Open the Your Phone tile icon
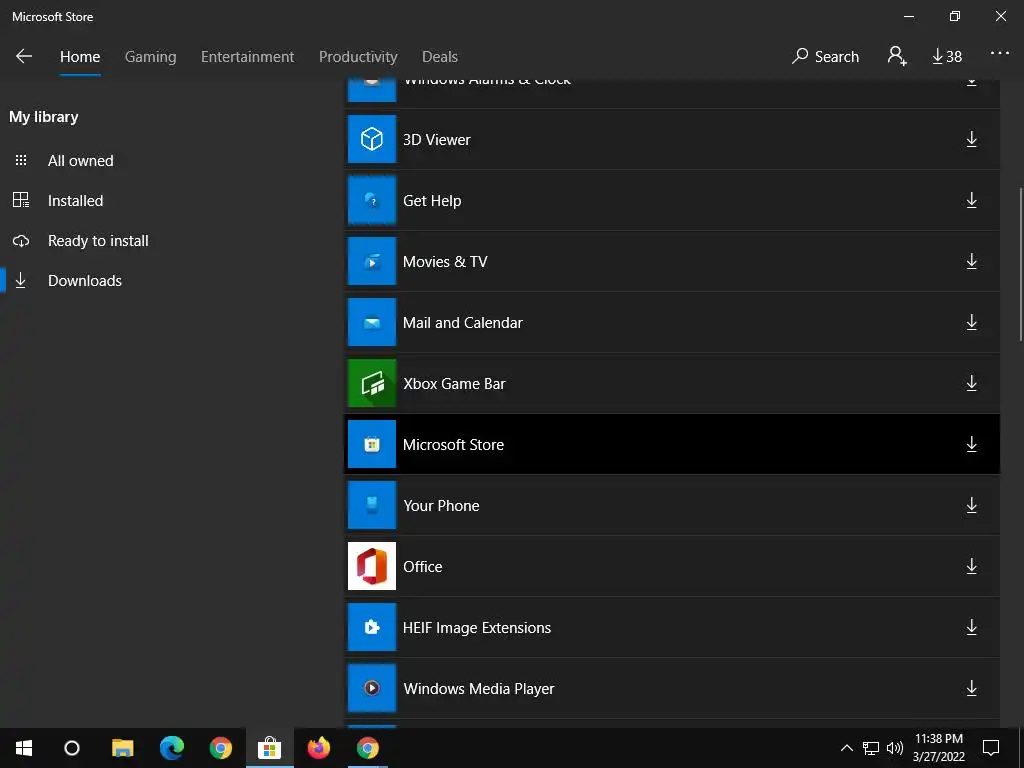The width and height of the screenshot is (1024, 768). click(372, 505)
